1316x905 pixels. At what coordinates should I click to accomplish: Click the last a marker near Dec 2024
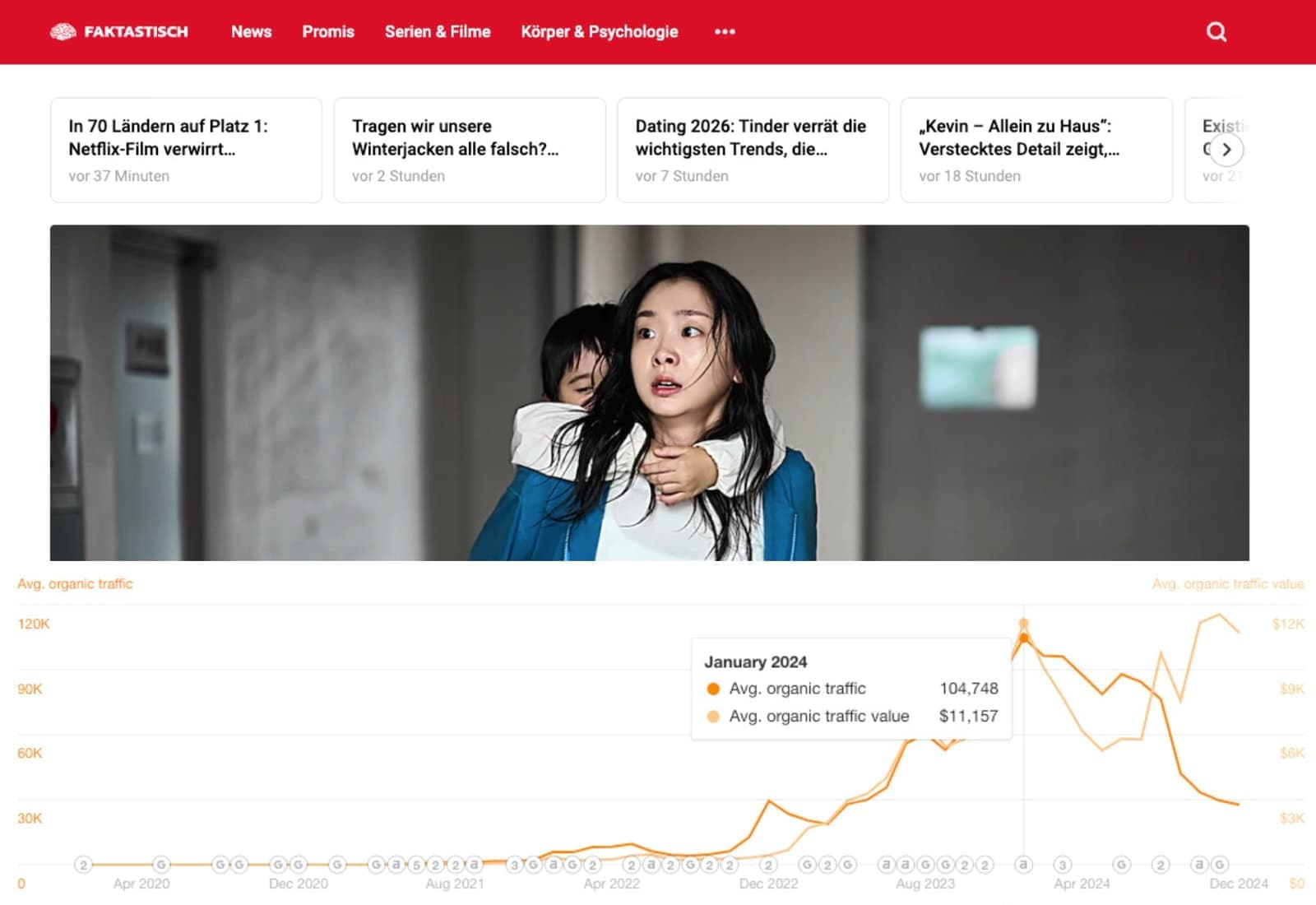[x=1200, y=865]
